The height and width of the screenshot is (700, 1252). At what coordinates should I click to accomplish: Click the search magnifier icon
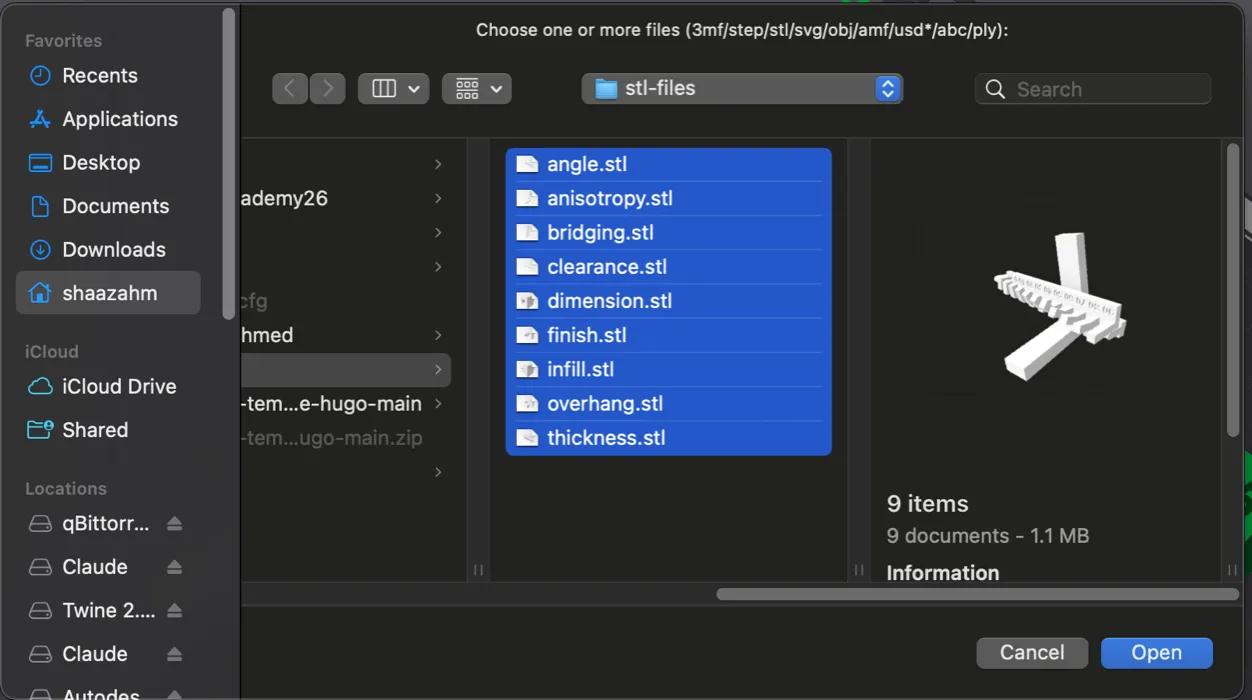[995, 89]
